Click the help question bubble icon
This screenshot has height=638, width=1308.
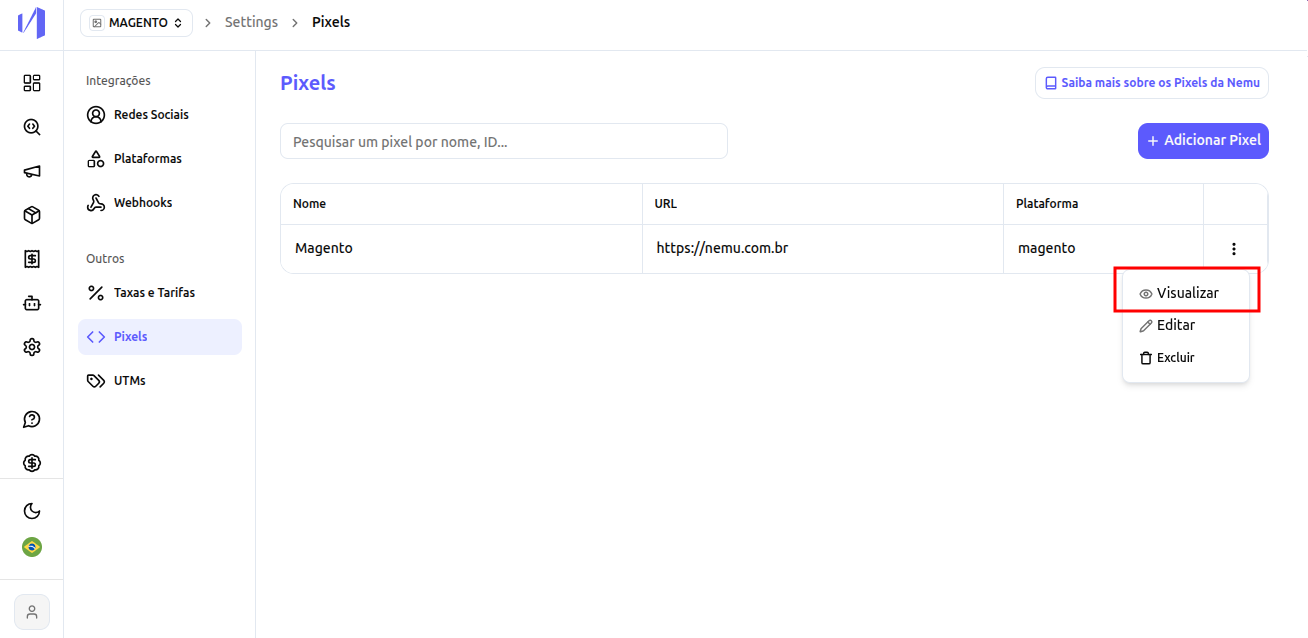coord(32,419)
